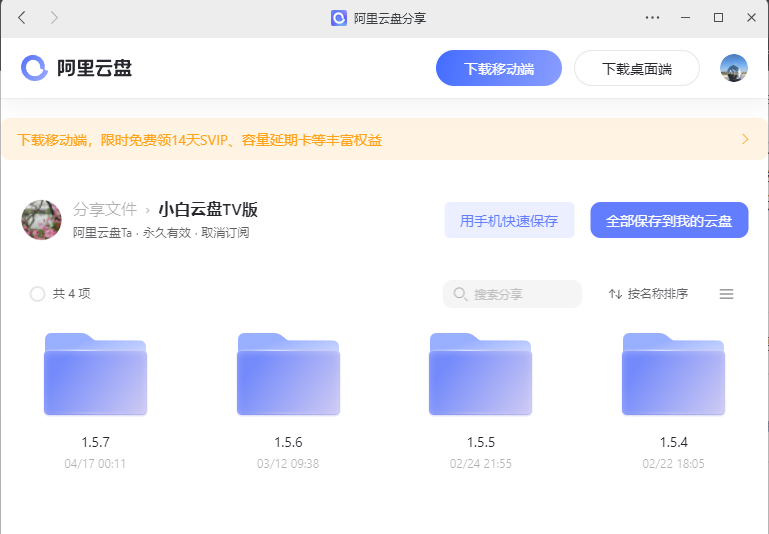Viewport: 769px width, 534px height.
Task: Focus the 搜索分享 search field
Action: pos(513,294)
